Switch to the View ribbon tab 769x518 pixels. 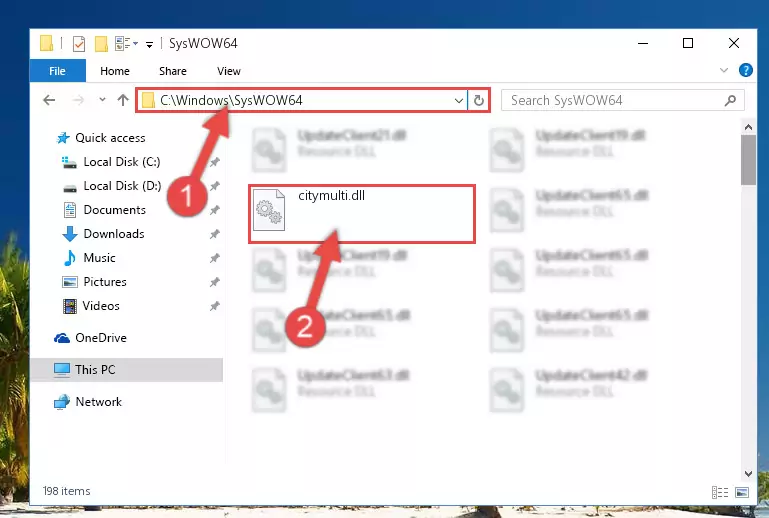(229, 71)
